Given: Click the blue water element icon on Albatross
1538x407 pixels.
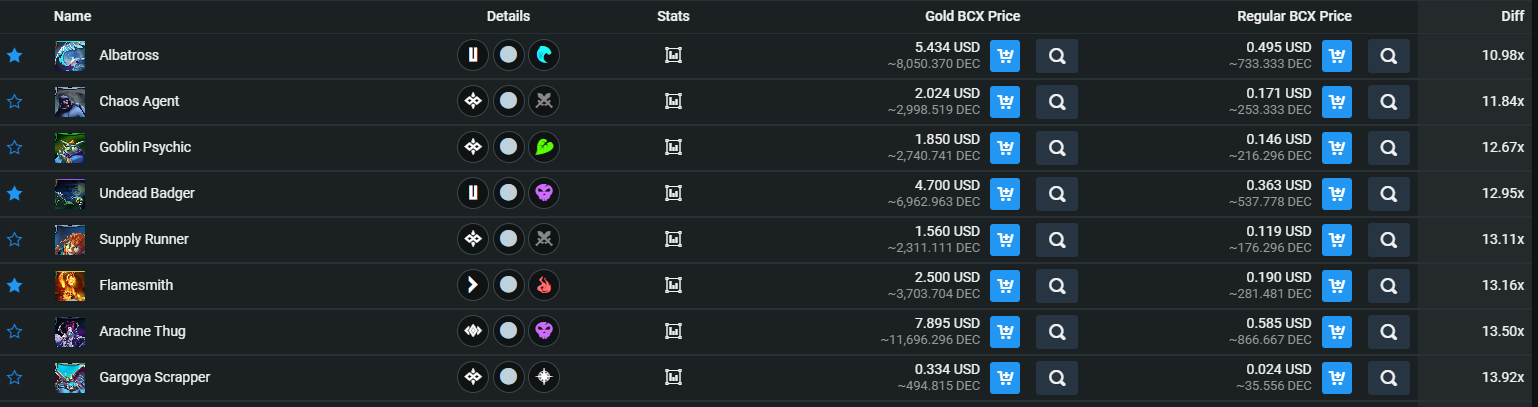Looking at the screenshot, I should click(544, 55).
